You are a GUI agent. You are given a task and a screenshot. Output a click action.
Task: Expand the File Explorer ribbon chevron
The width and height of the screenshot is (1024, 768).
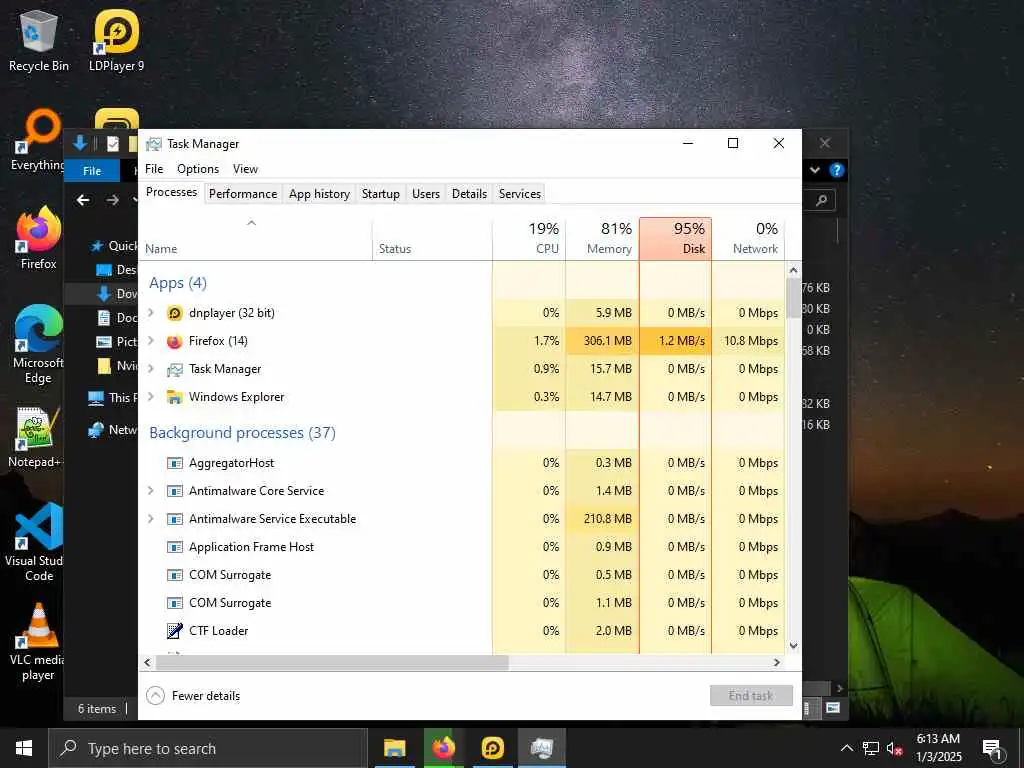point(815,170)
